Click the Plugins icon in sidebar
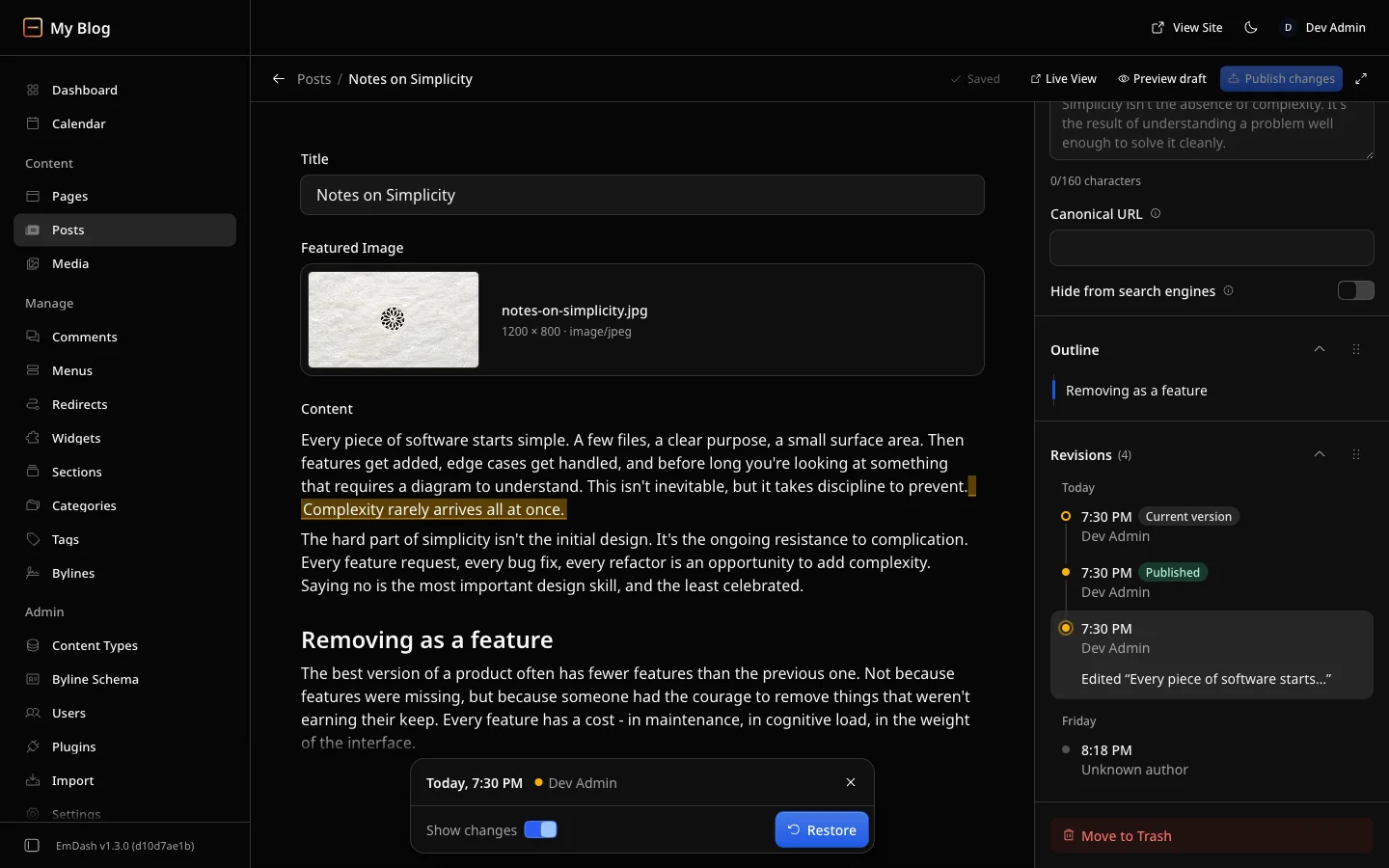 click(33, 746)
